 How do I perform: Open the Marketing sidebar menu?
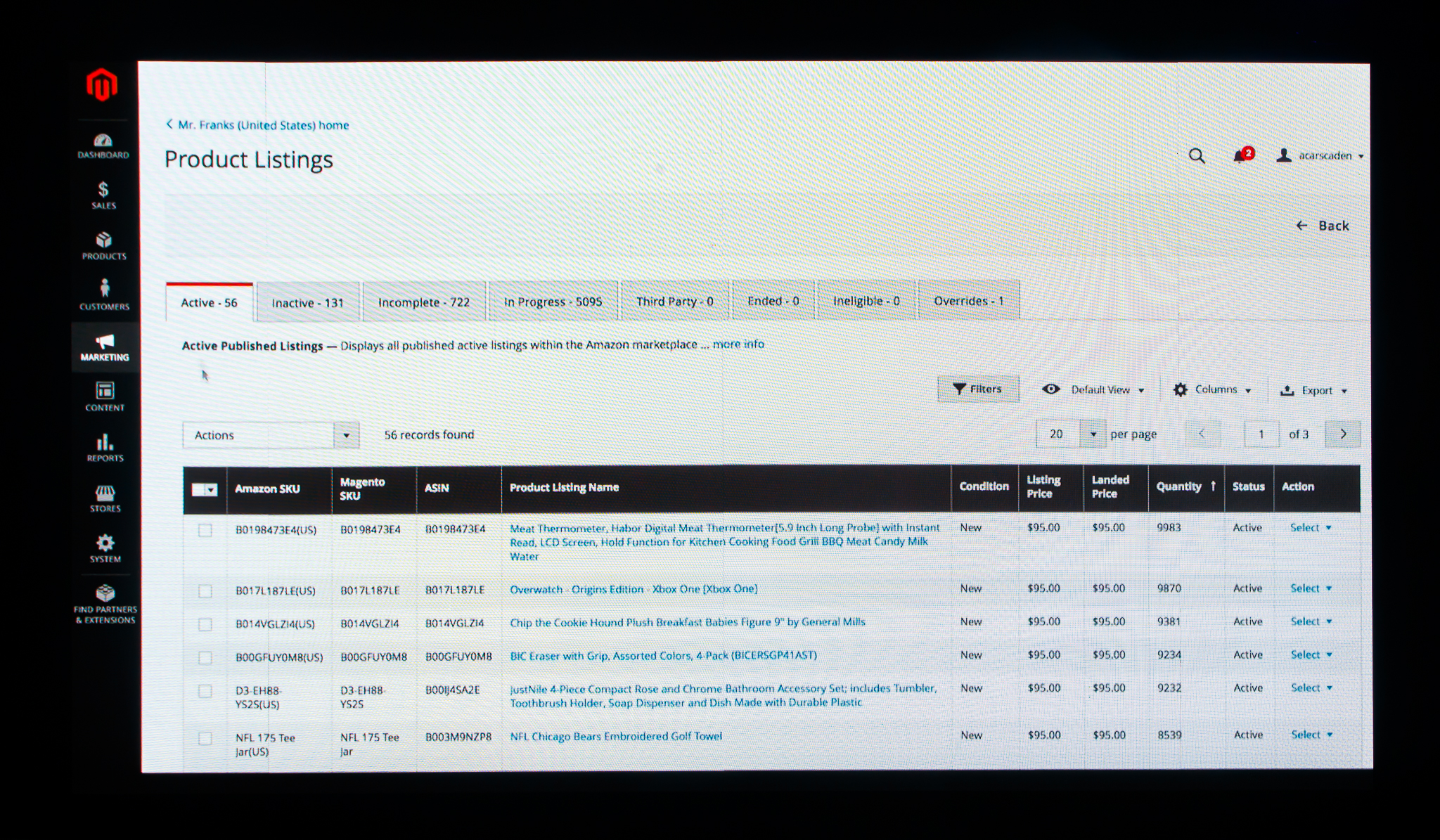tap(105, 348)
